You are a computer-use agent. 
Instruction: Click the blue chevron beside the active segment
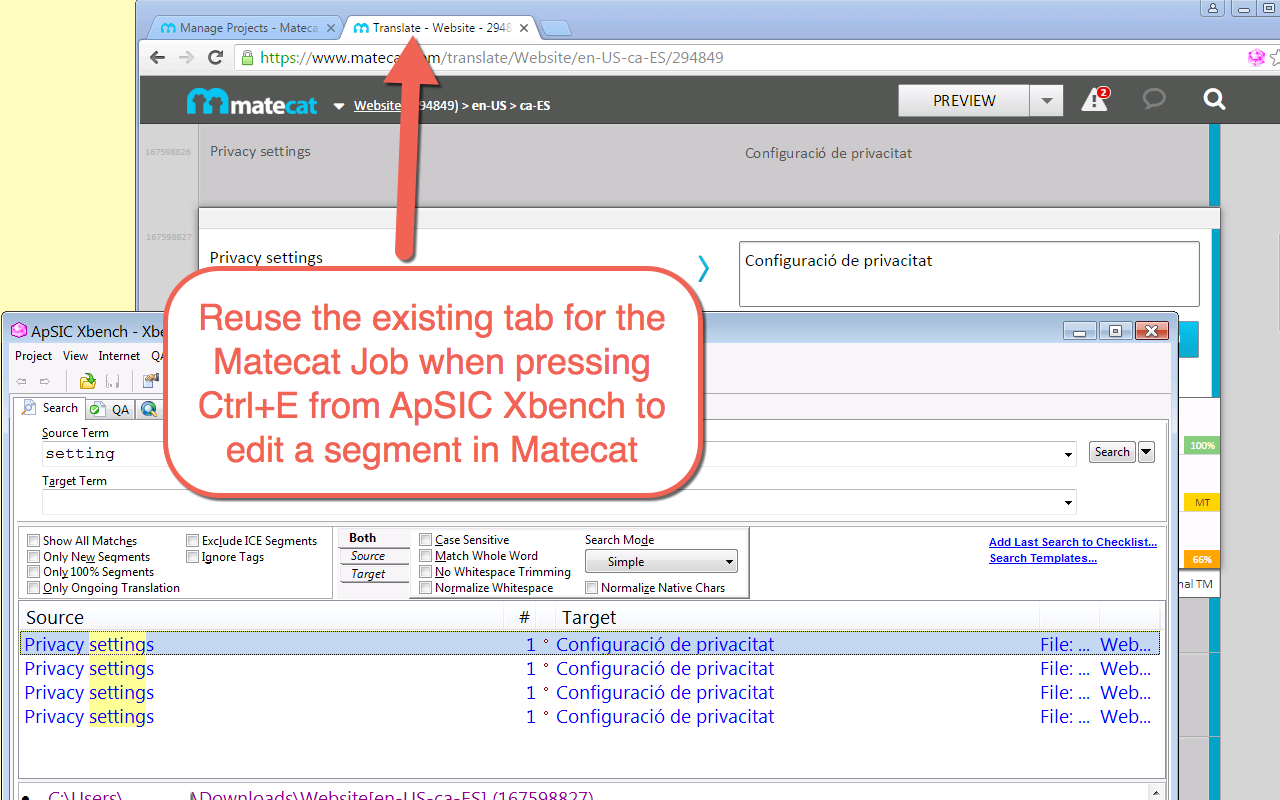point(703,267)
